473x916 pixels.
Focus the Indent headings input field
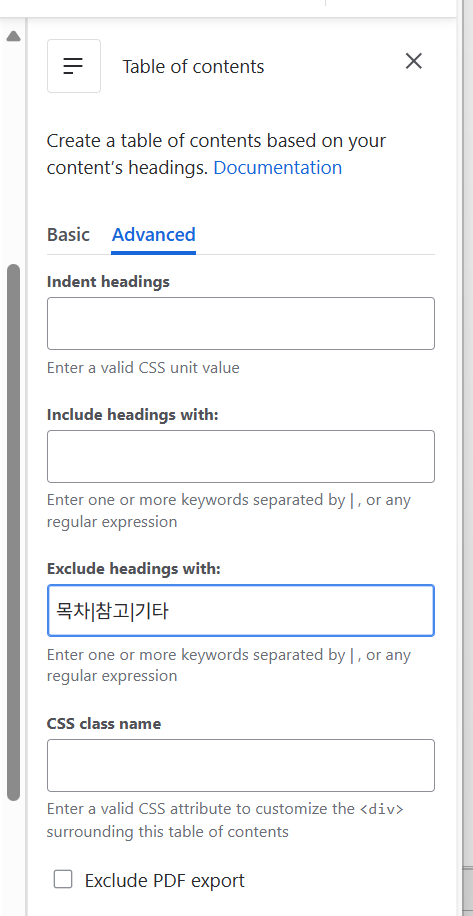[241, 324]
